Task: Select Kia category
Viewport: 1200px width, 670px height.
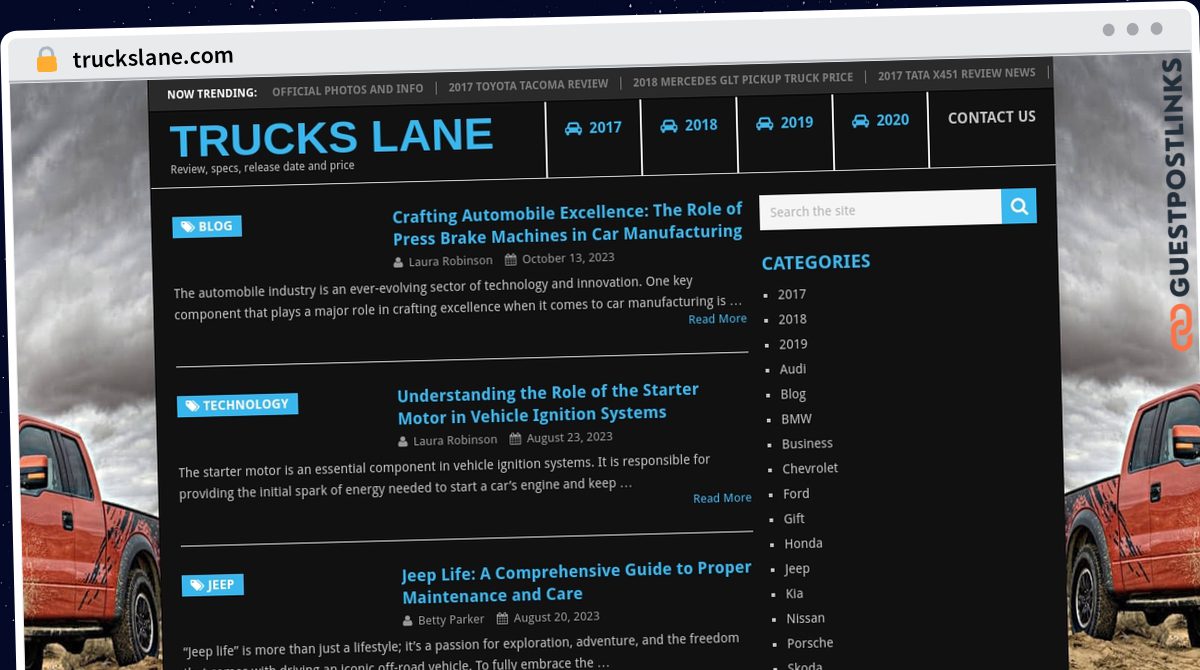Action: 795,593
